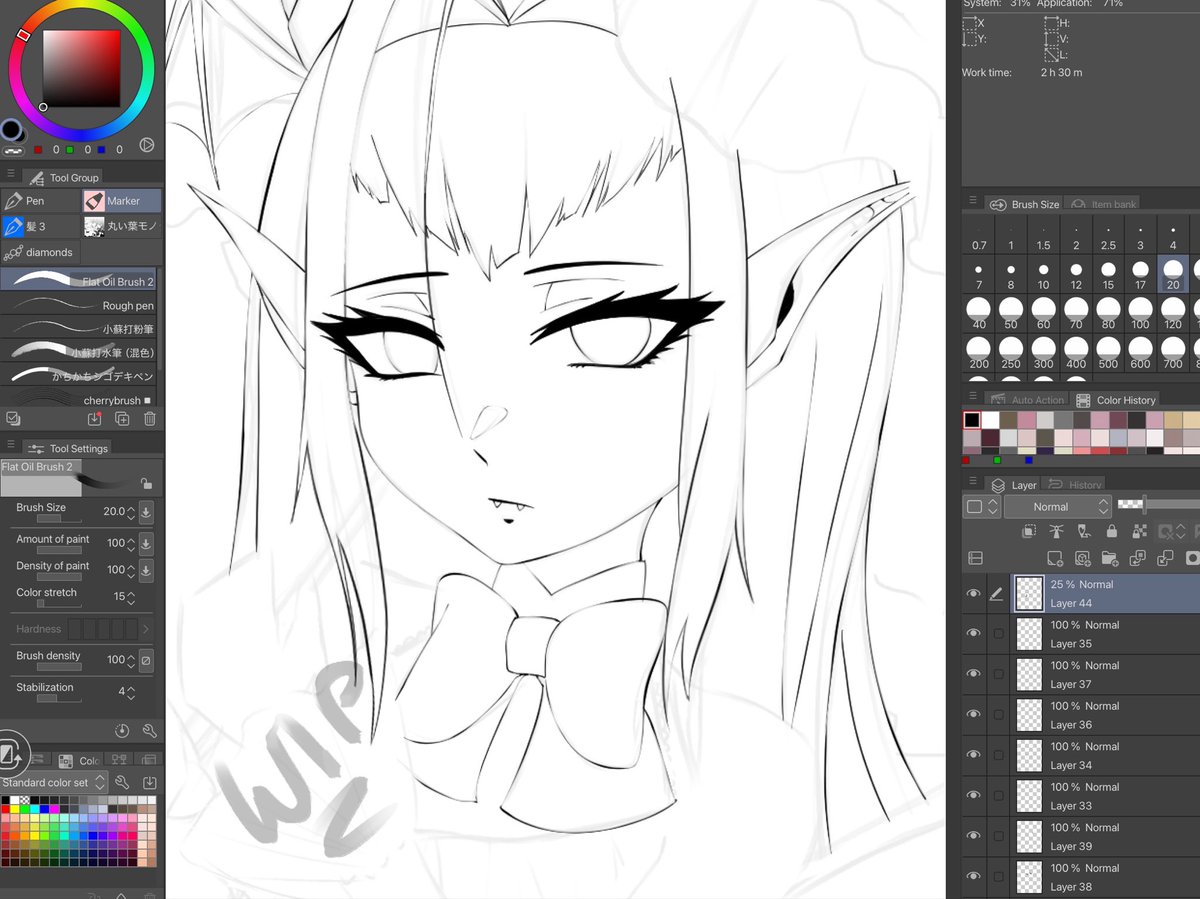Open Brush density dynamics button
1200x899 pixels.
(146, 660)
